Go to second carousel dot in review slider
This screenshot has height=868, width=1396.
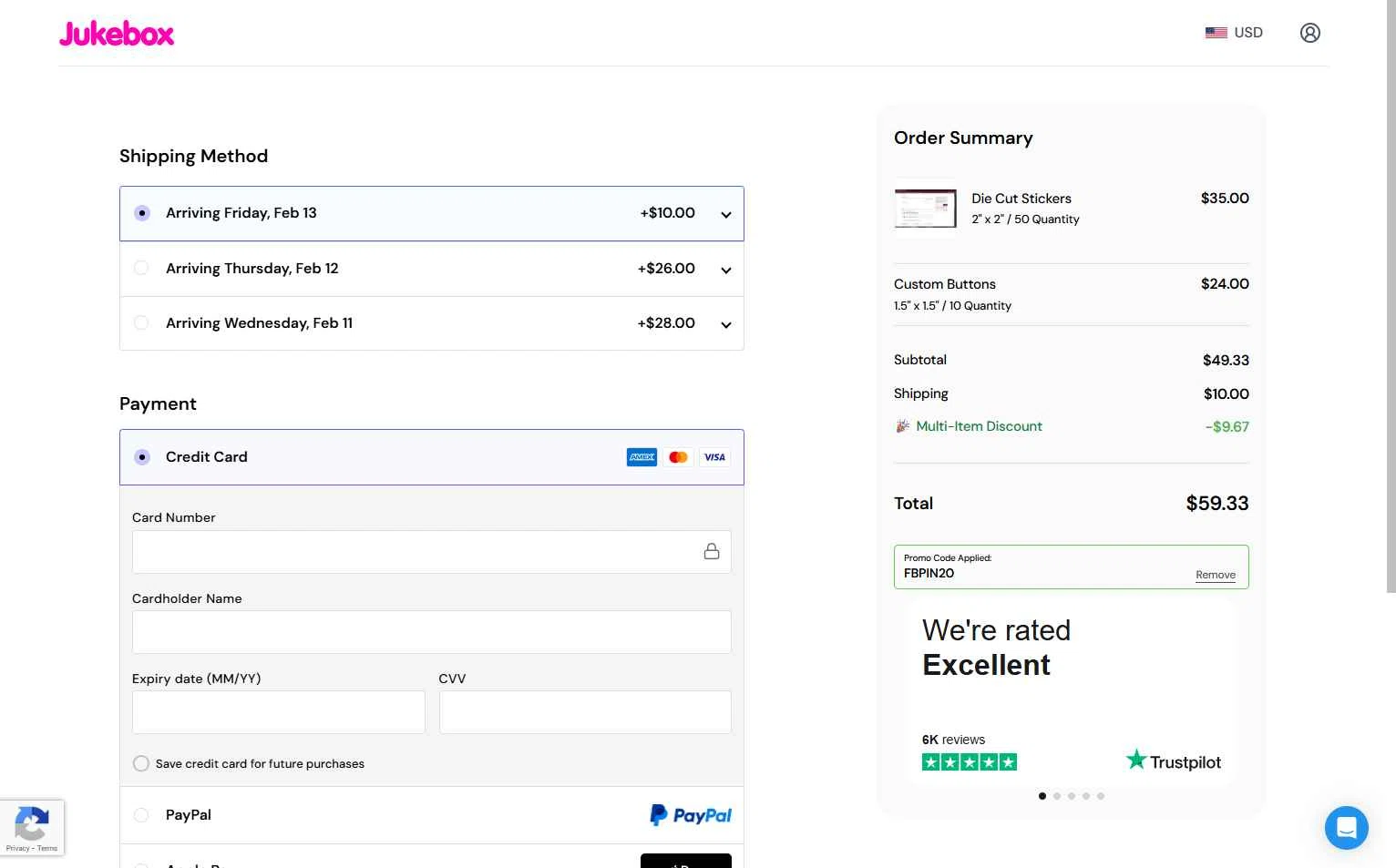click(x=1057, y=796)
